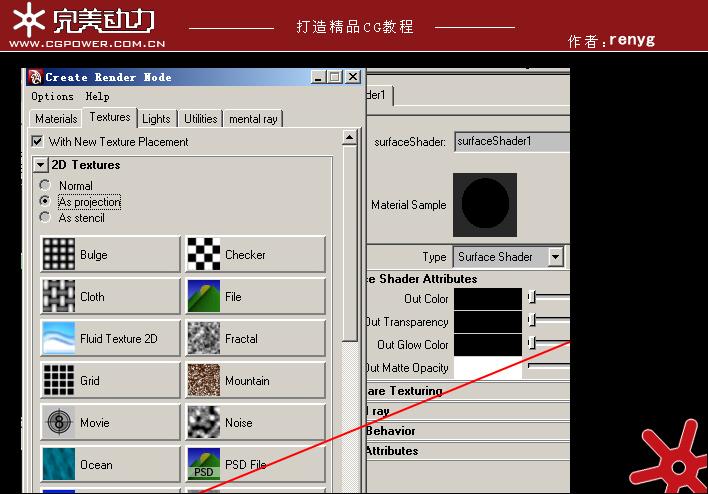The width and height of the screenshot is (708, 494).
Task: Select the As projection radio option
Action: click(x=45, y=201)
